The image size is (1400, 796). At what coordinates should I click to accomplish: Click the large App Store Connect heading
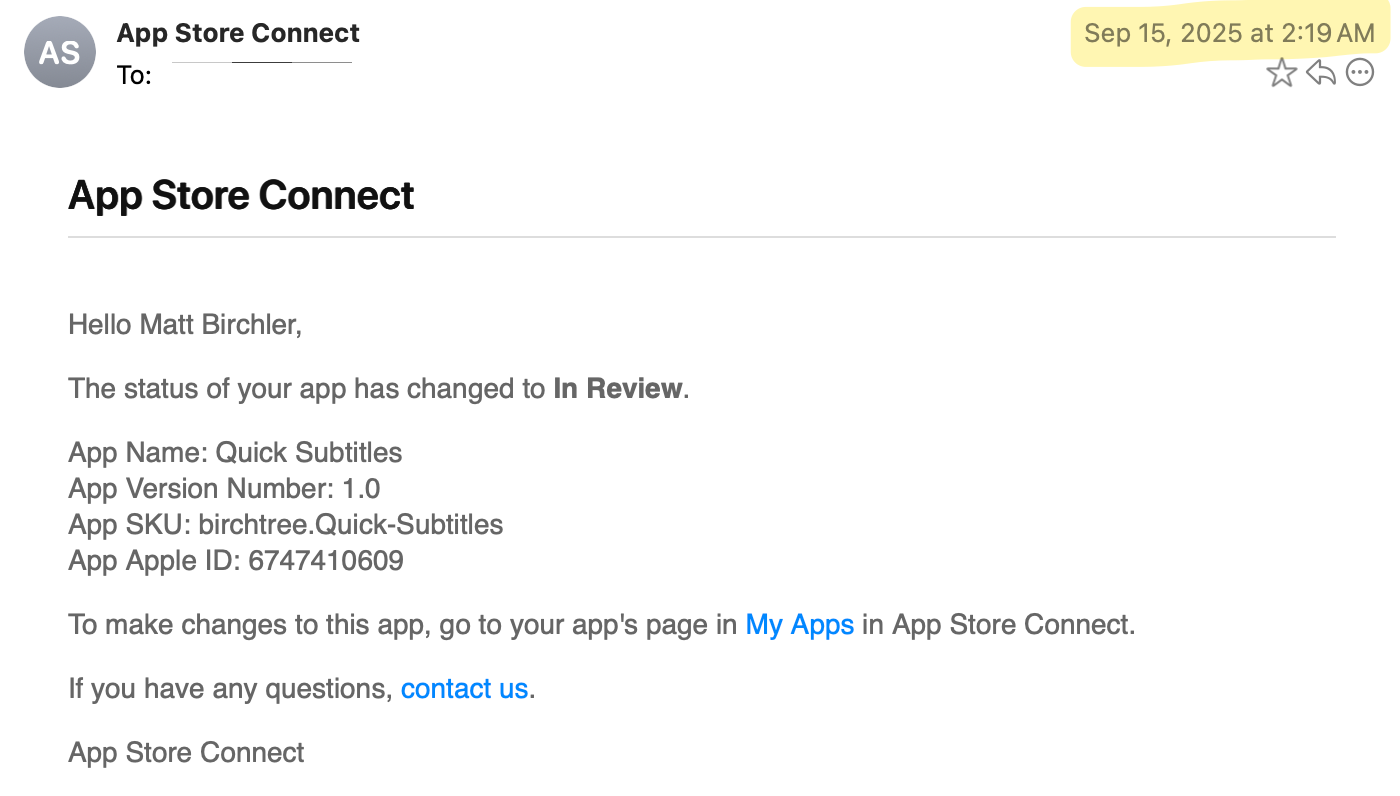(x=241, y=195)
